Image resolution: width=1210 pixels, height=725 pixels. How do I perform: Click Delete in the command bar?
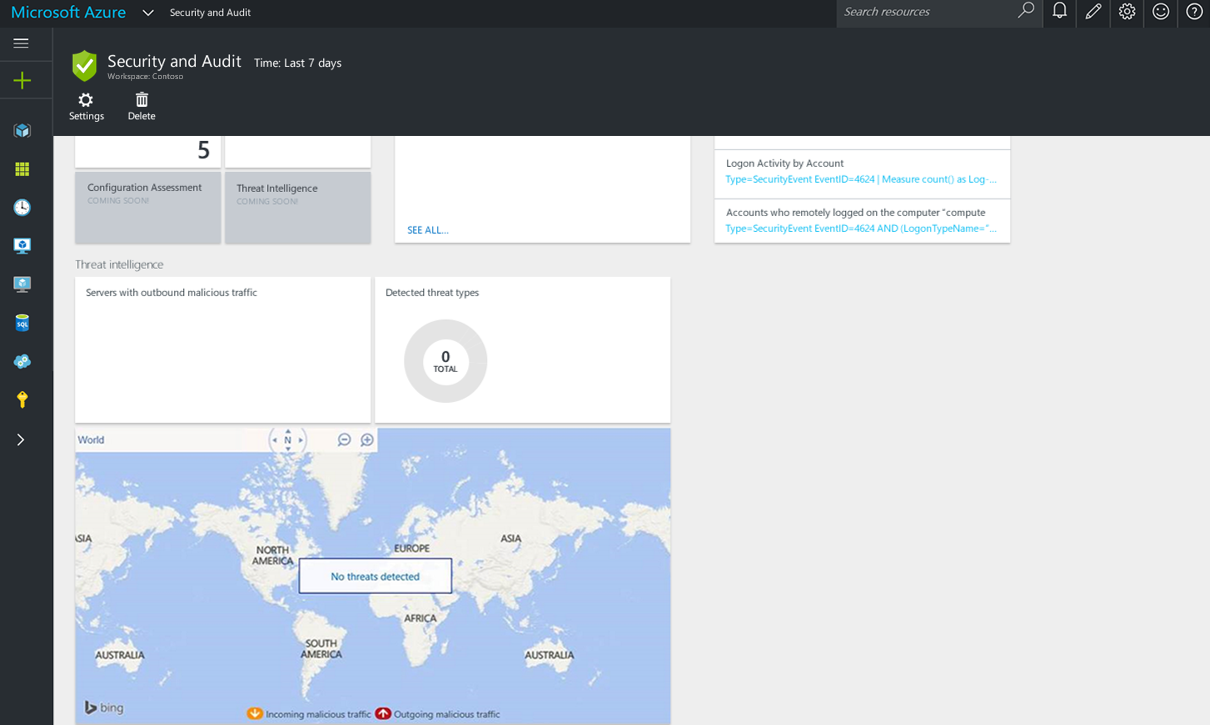click(141, 105)
